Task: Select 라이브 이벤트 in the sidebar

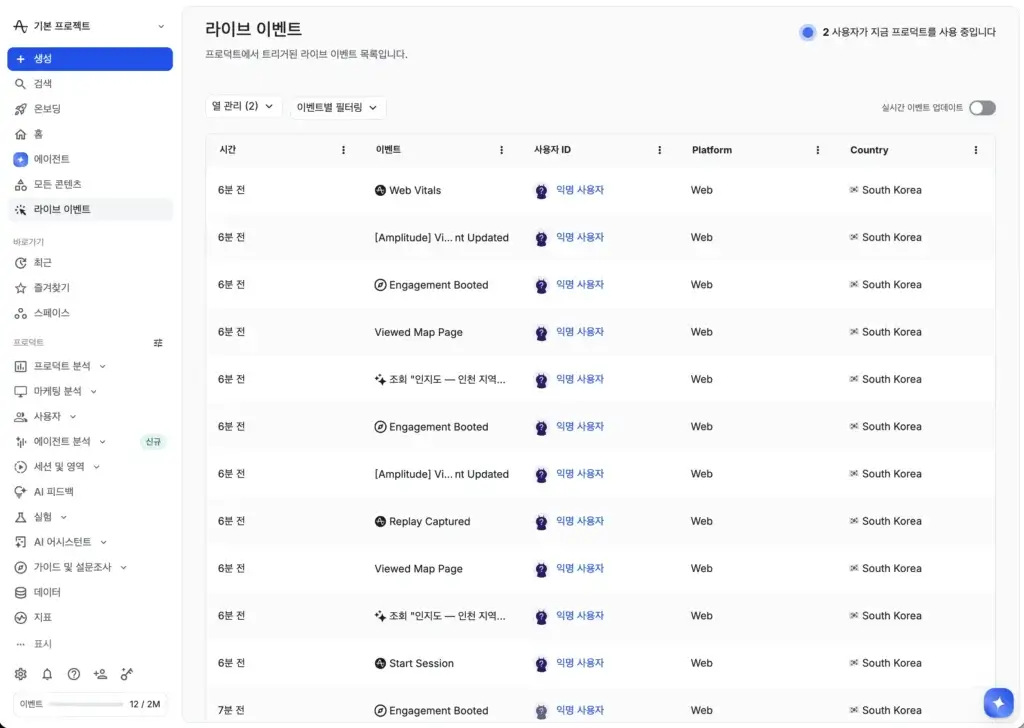Action: coord(89,210)
